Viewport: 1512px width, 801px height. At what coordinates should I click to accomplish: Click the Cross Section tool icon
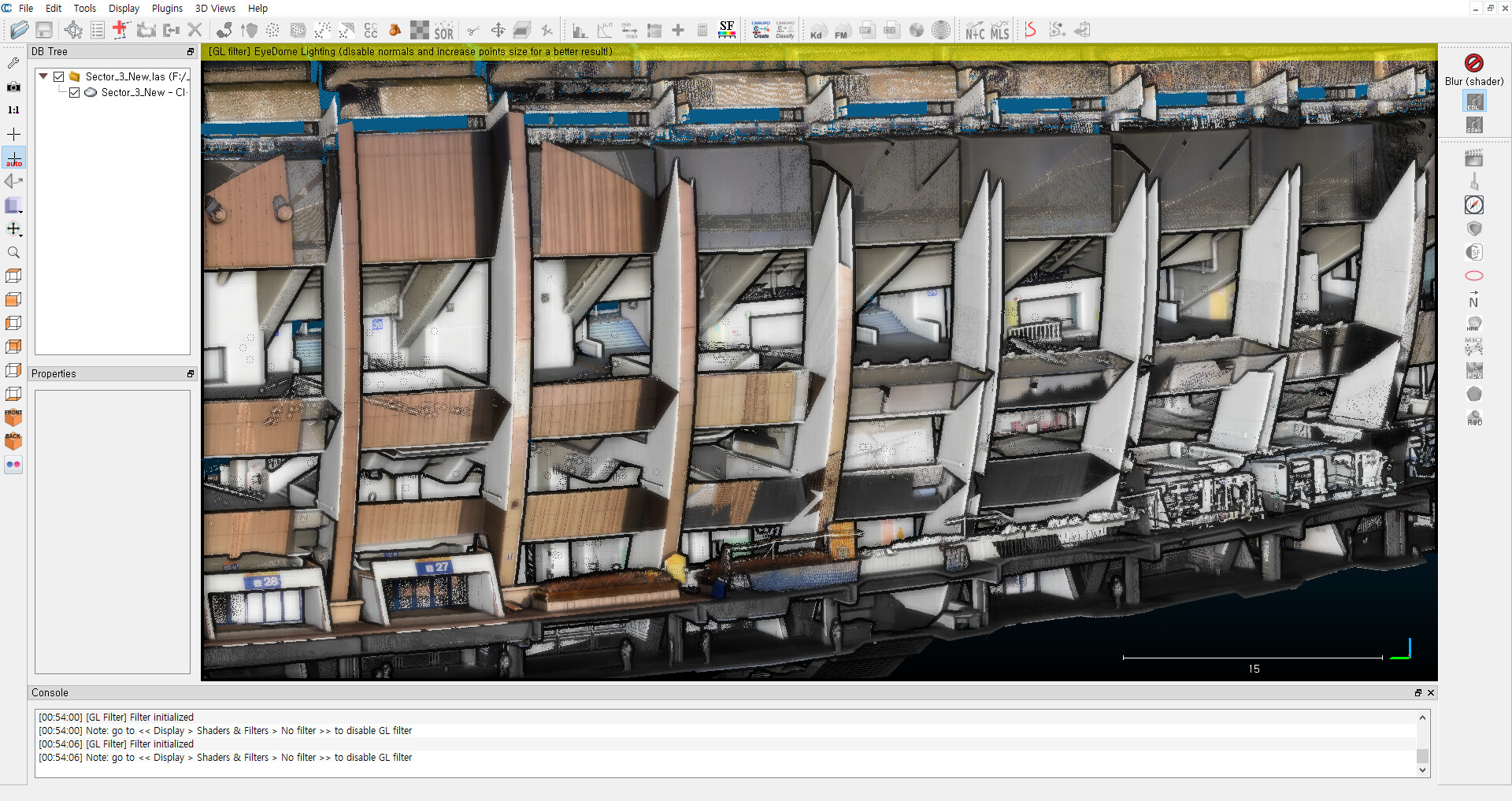point(522,30)
